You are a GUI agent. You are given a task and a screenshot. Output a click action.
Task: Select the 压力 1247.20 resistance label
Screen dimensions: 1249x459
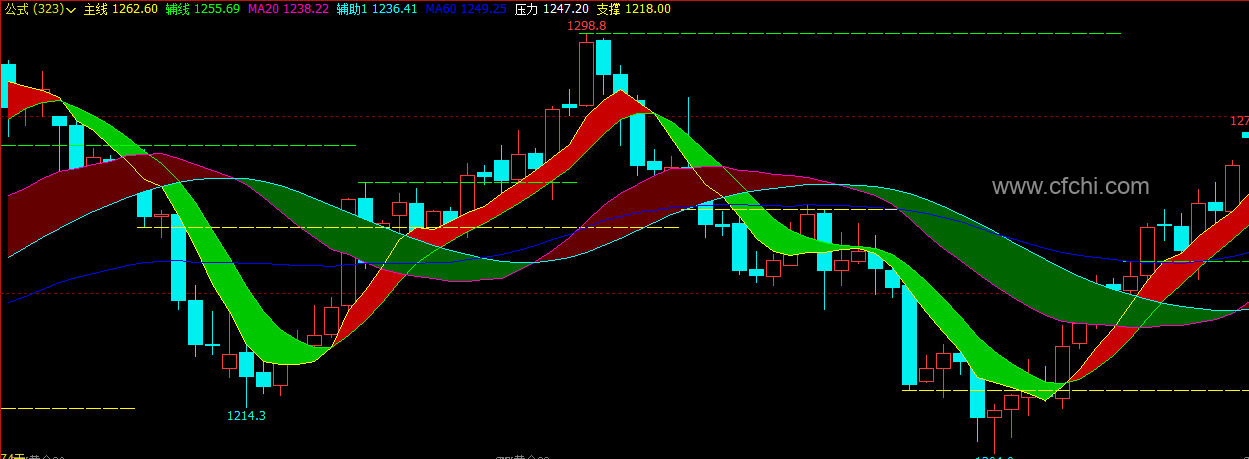pos(551,9)
